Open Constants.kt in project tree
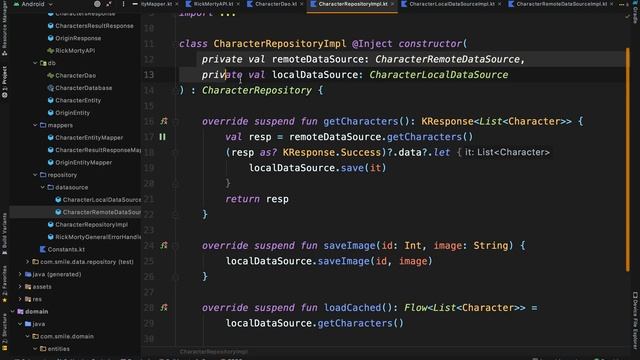The width and height of the screenshot is (640, 360). (66, 249)
